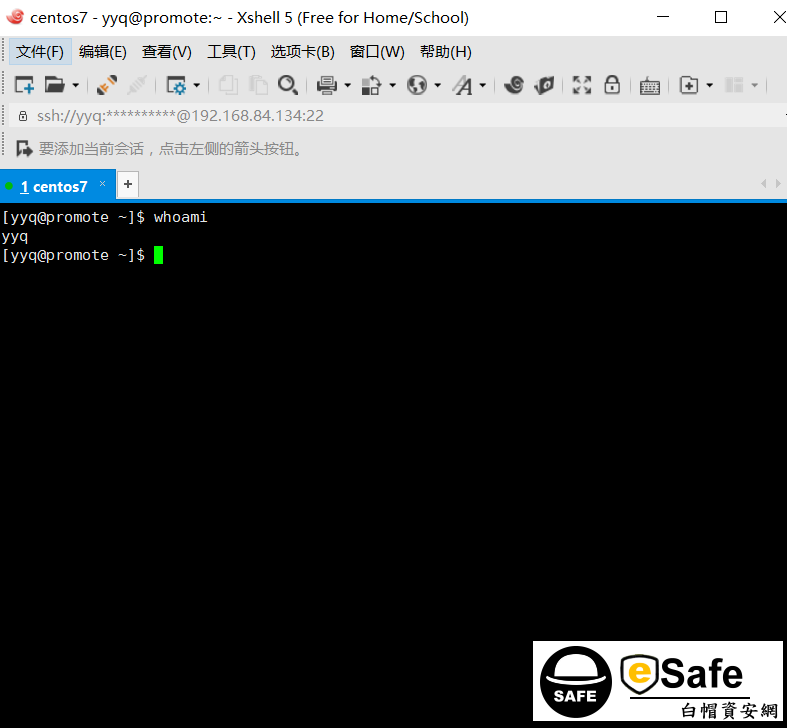Toggle Full screen icon
This screenshot has width=787, height=728.
pos(582,85)
